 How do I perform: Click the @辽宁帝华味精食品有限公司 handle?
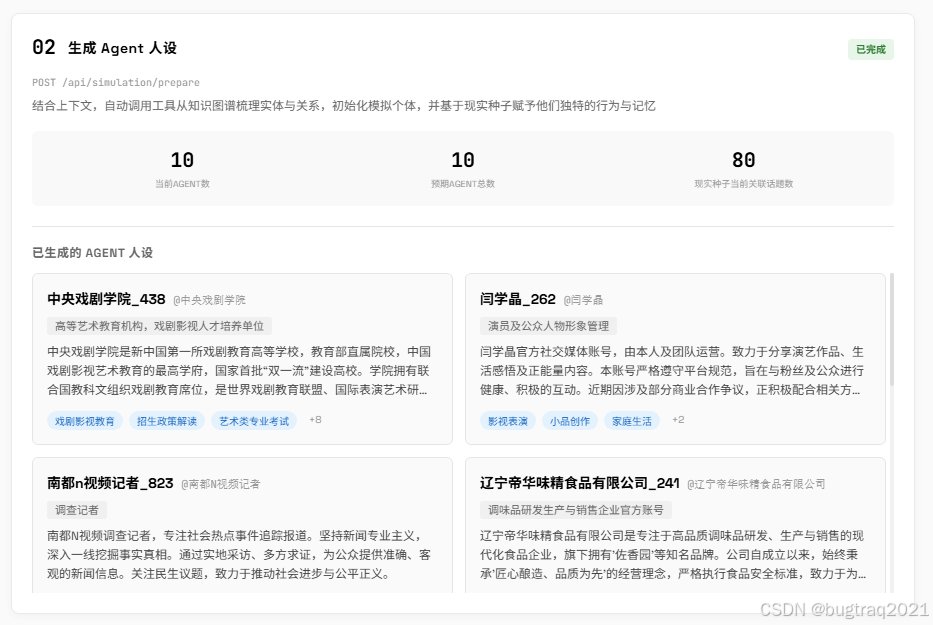756,484
